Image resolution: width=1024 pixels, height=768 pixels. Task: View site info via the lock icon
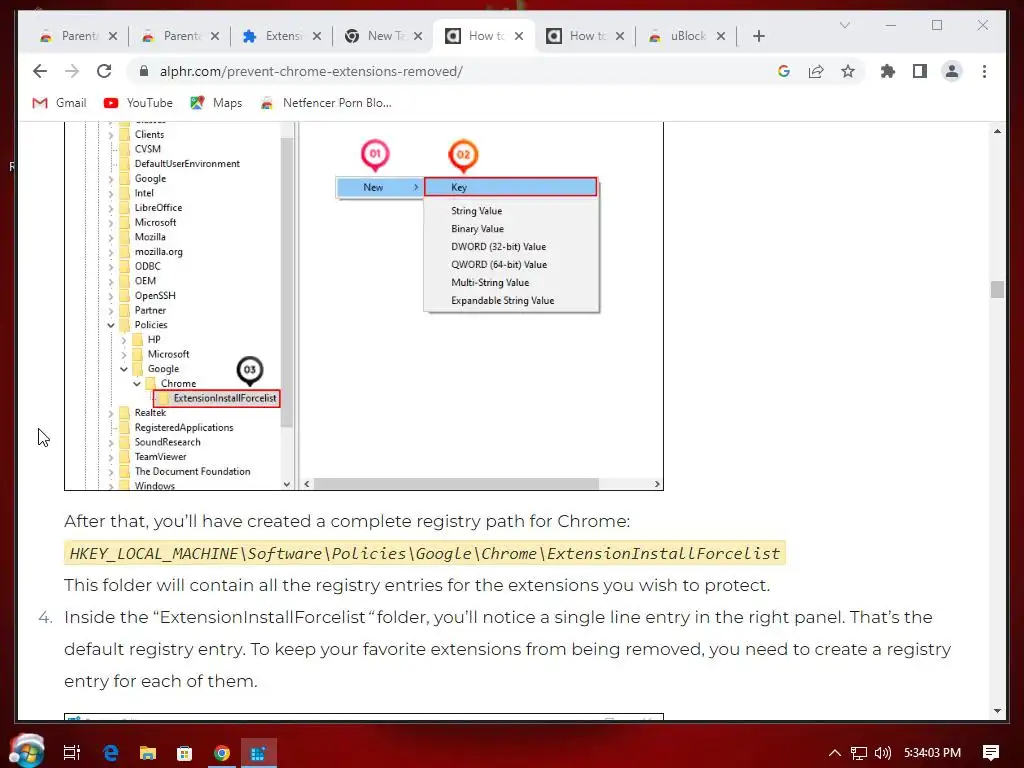(144, 71)
